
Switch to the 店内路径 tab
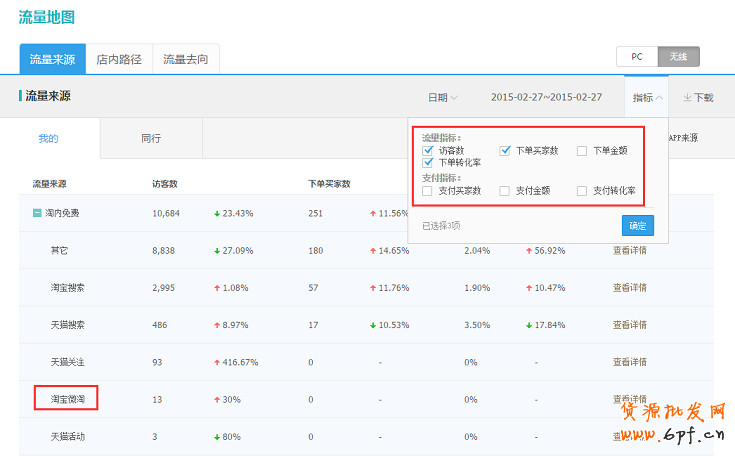pos(119,59)
